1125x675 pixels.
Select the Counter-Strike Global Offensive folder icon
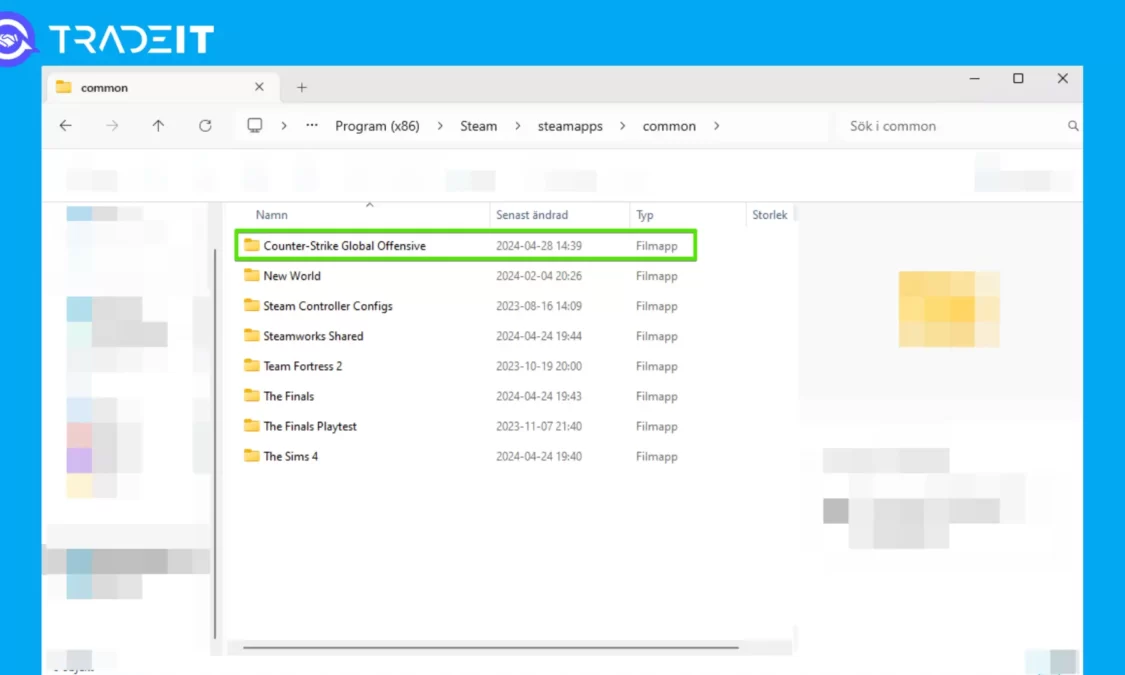click(251, 245)
